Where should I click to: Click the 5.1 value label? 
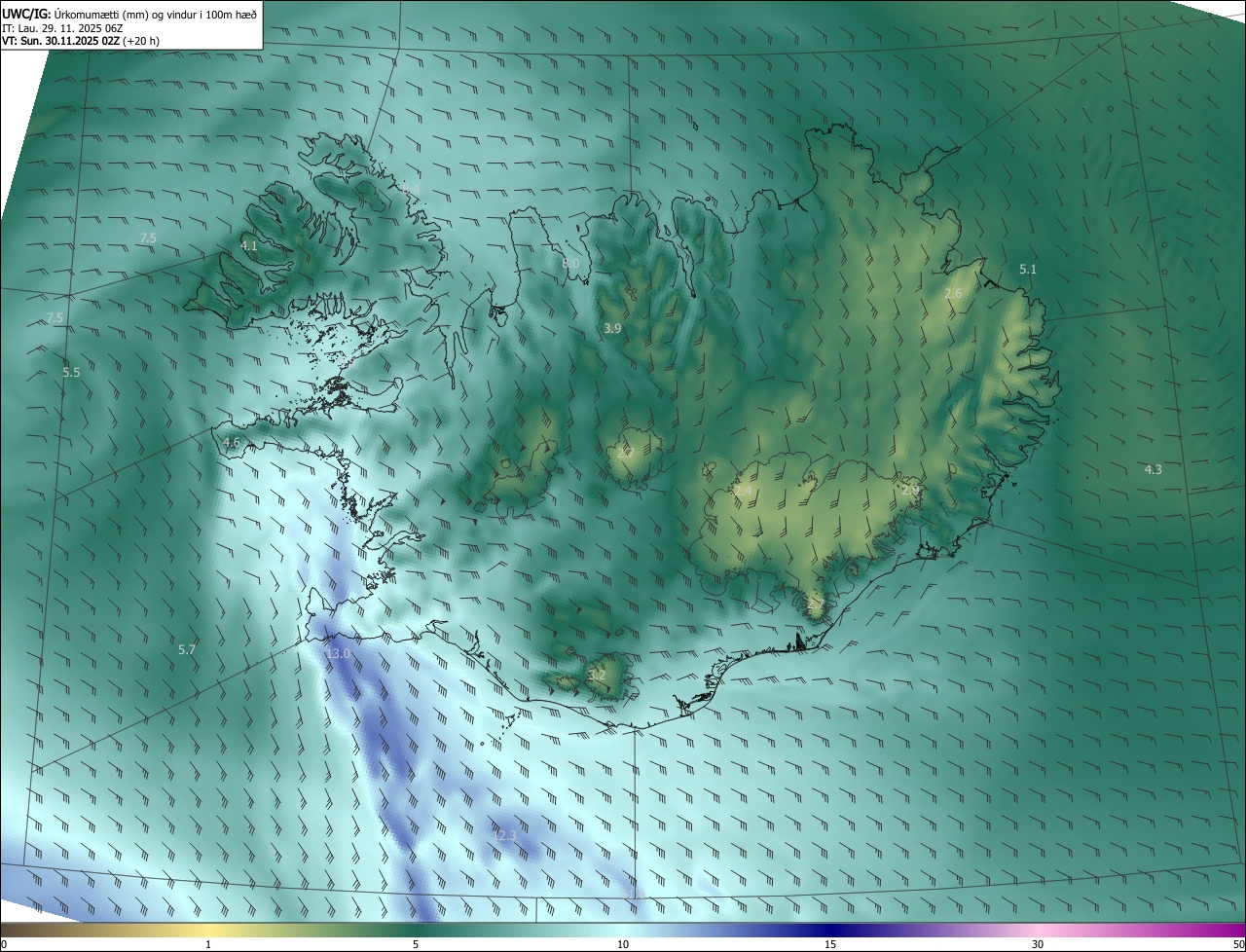(x=1028, y=269)
